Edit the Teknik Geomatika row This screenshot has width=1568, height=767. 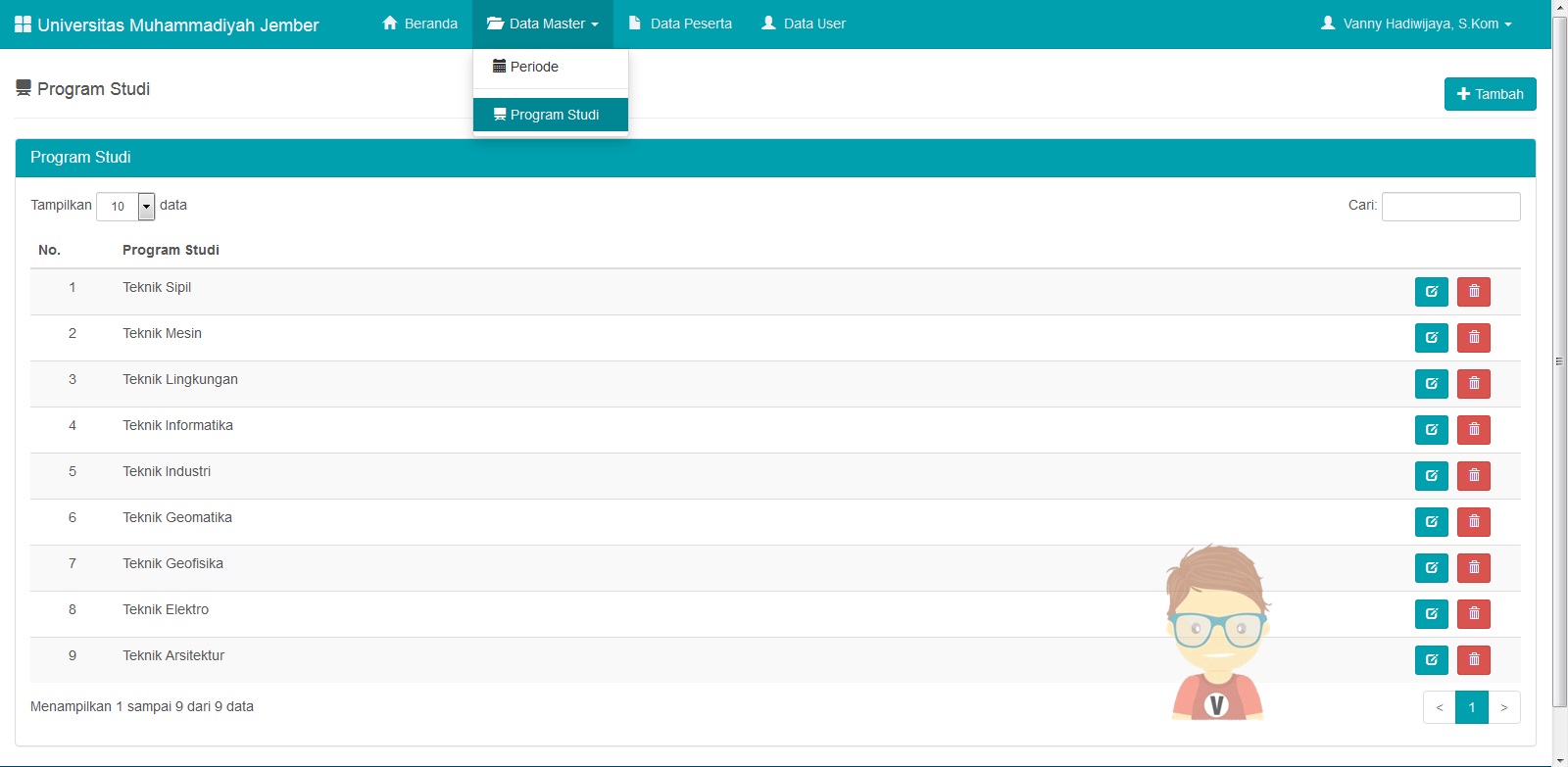pos(1431,522)
